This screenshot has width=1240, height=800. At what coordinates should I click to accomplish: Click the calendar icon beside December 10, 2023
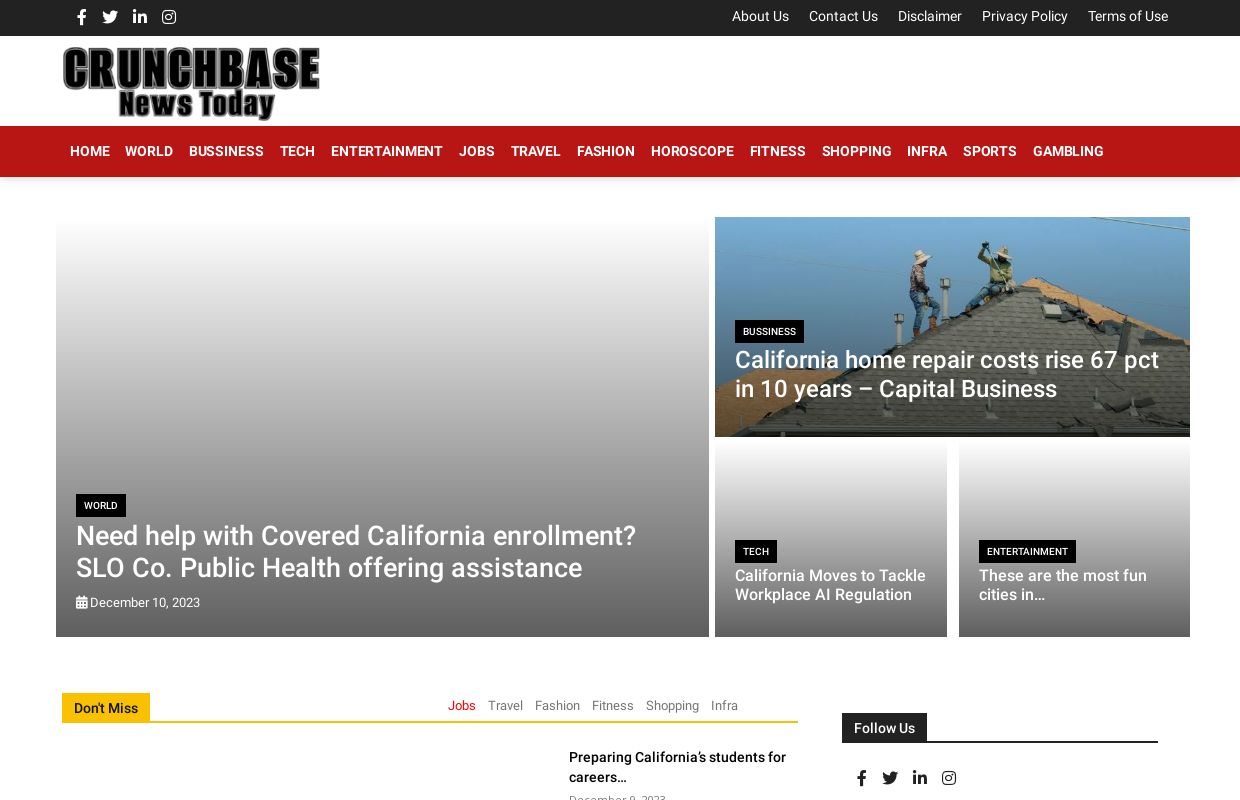(x=83, y=602)
